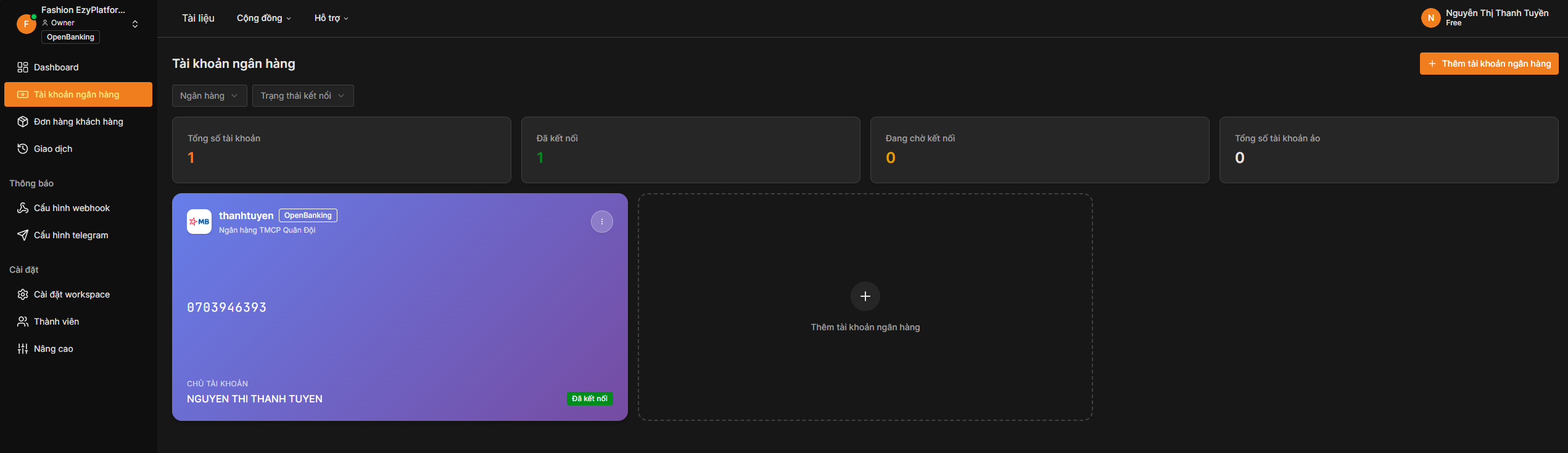
Task: Click the Dashboard grid icon in sidebar
Action: (x=23, y=67)
